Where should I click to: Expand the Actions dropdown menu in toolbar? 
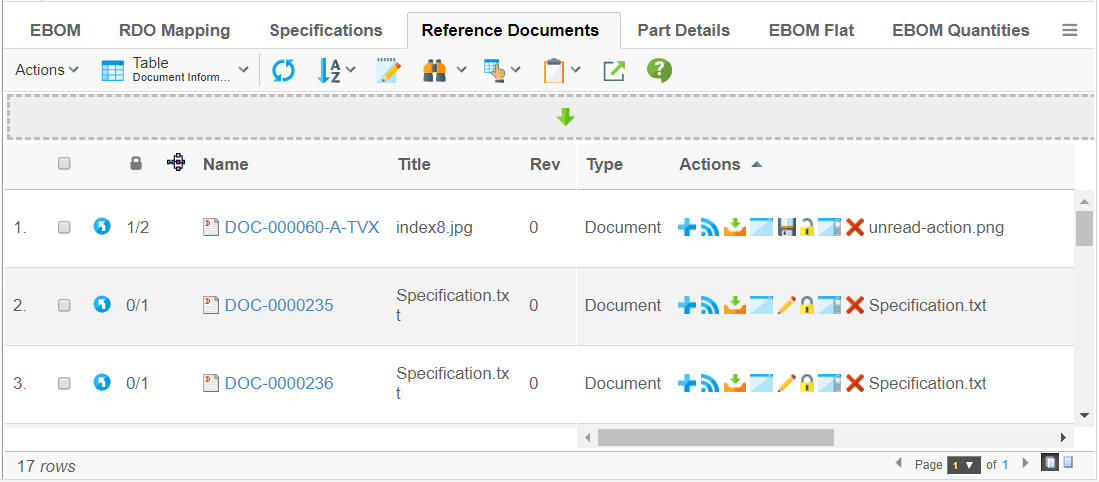tap(47, 70)
